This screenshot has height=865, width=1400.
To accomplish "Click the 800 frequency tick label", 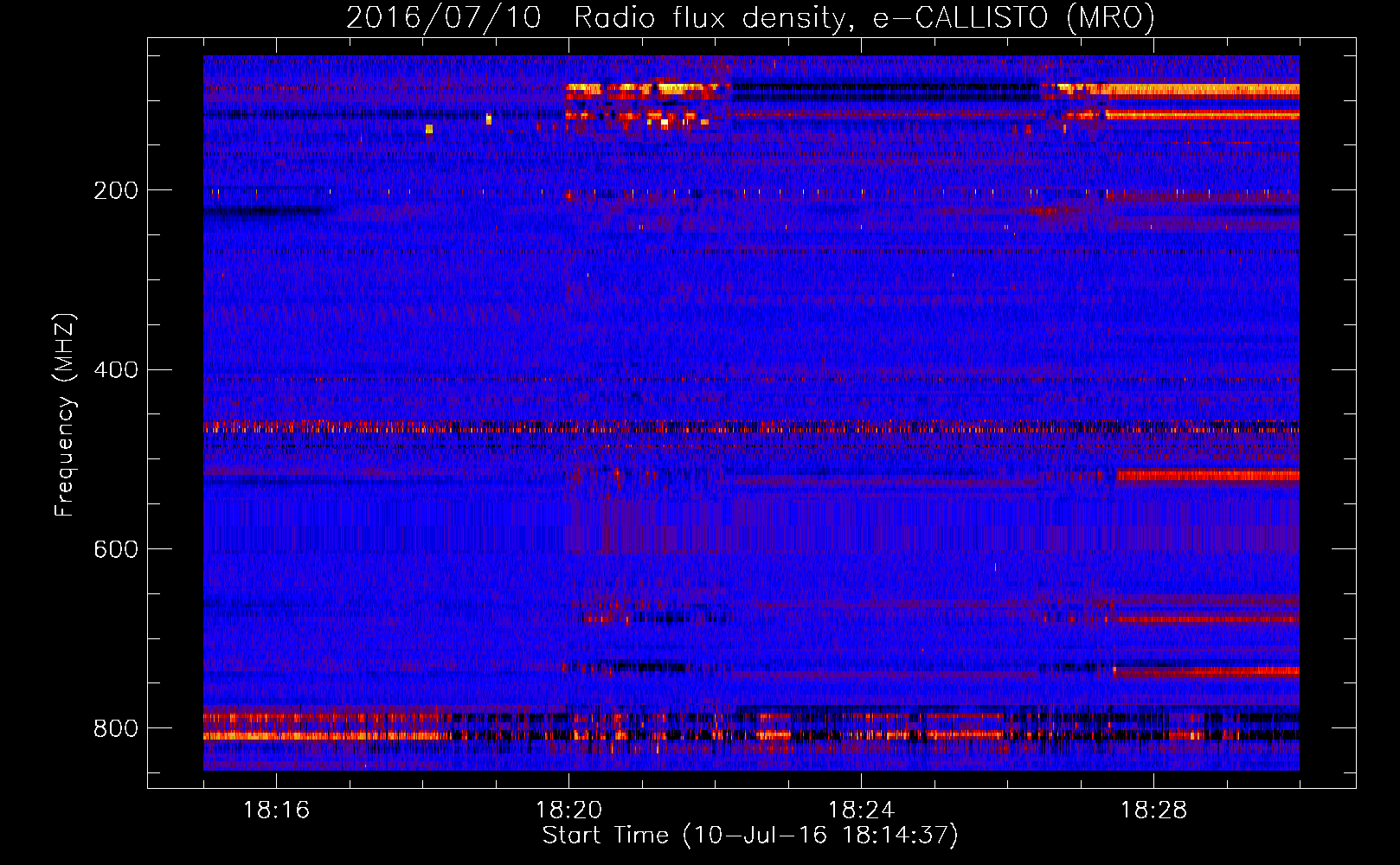I will tap(116, 728).
